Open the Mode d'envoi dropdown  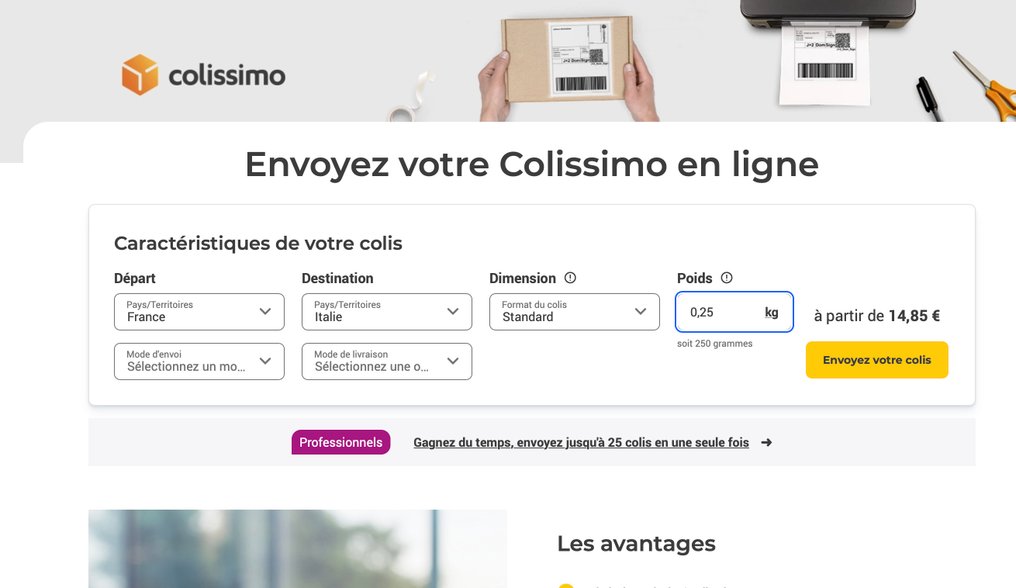click(199, 361)
